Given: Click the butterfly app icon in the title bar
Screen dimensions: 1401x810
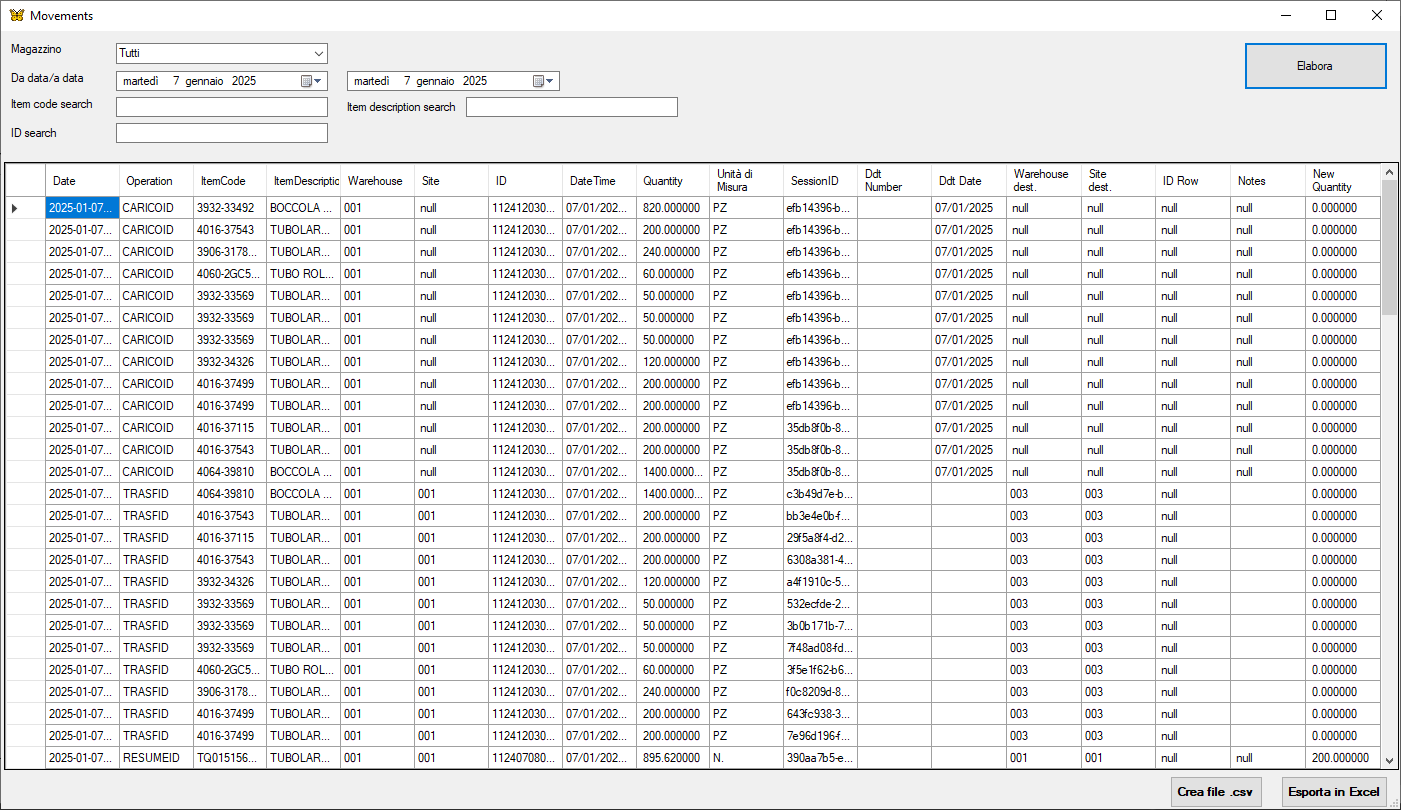Looking at the screenshot, I should [x=16, y=15].
